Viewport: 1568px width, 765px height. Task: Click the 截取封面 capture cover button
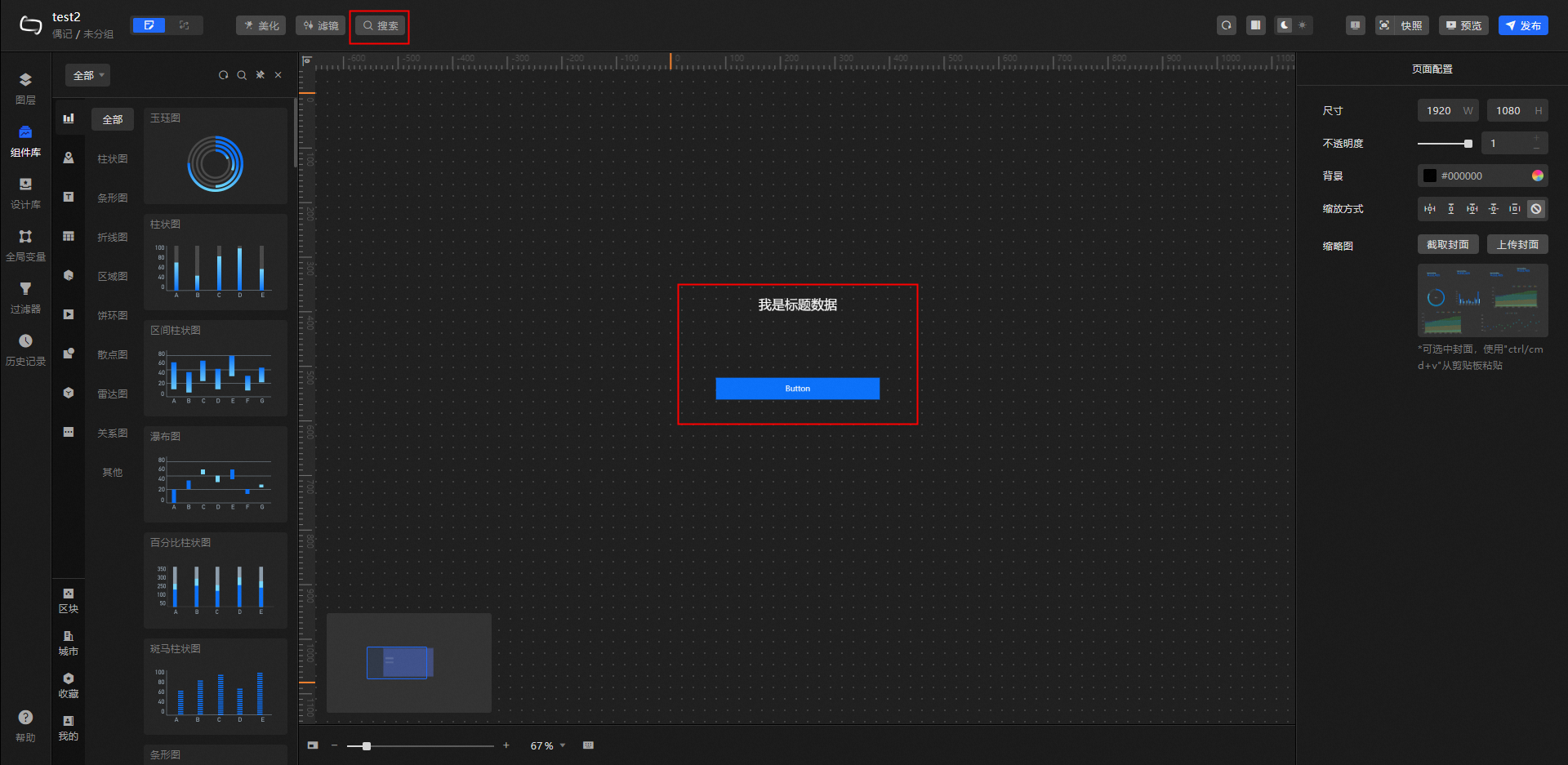(1448, 244)
